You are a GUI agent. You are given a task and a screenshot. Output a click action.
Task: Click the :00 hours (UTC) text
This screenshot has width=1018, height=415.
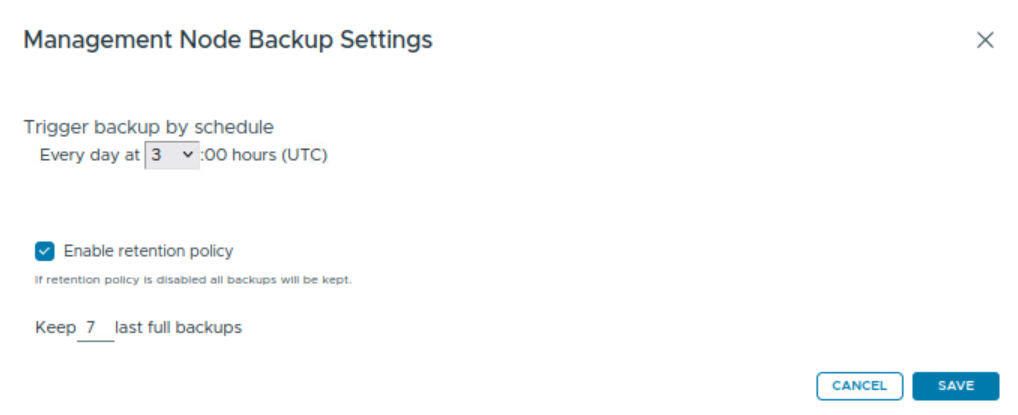[264, 155]
